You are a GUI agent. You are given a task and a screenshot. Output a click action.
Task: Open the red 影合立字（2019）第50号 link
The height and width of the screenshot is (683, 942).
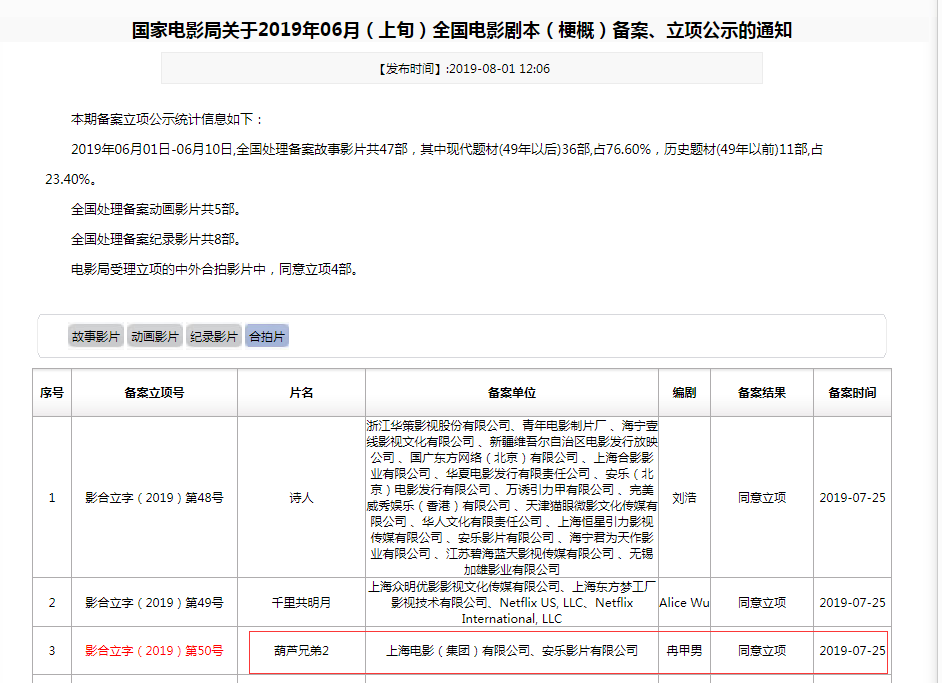154,651
